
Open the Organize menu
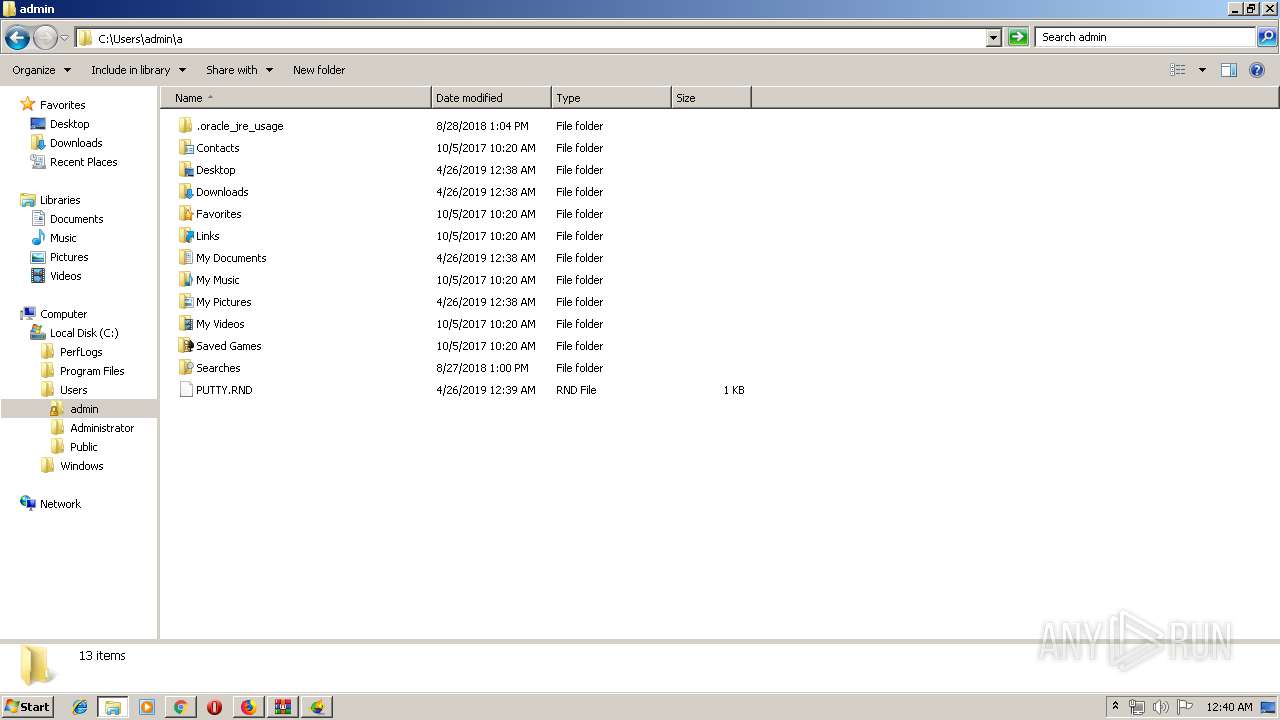pos(42,70)
